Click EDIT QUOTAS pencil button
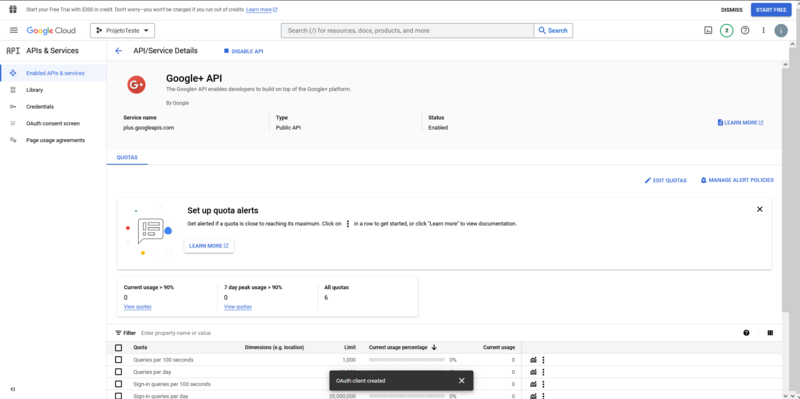Viewport: 800px width, 399px height. pos(666,181)
